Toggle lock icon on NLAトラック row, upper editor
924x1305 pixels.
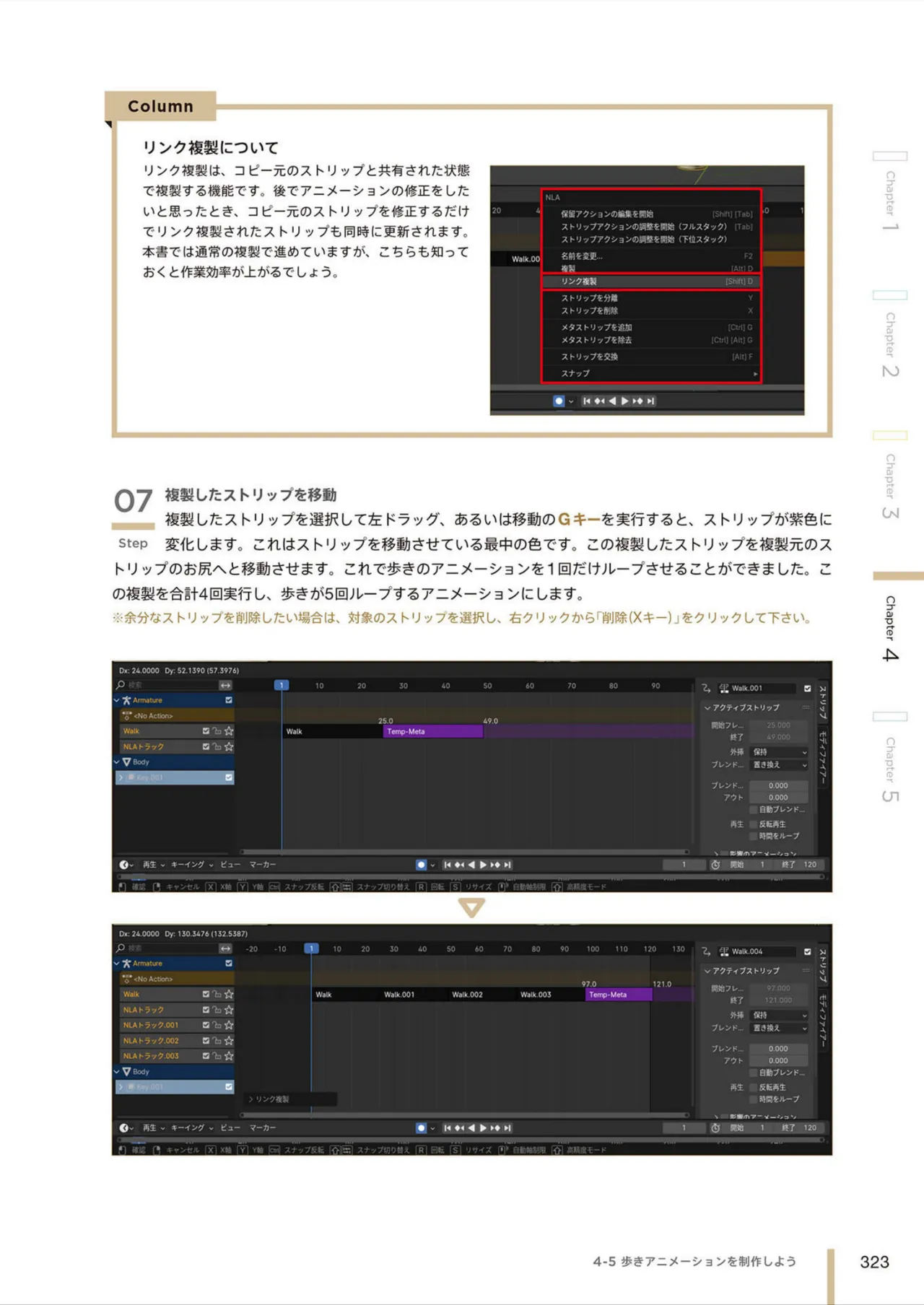click(x=217, y=747)
